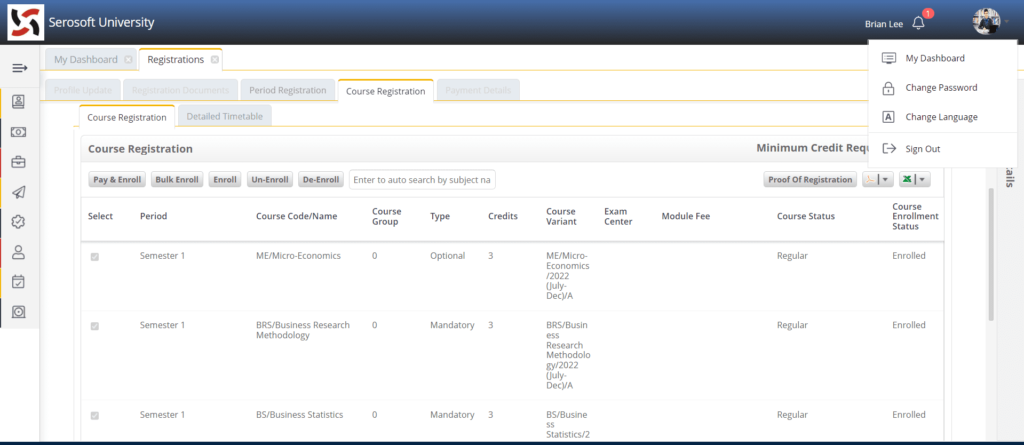Export the table with the PDF icon

pyautogui.click(x=869, y=180)
